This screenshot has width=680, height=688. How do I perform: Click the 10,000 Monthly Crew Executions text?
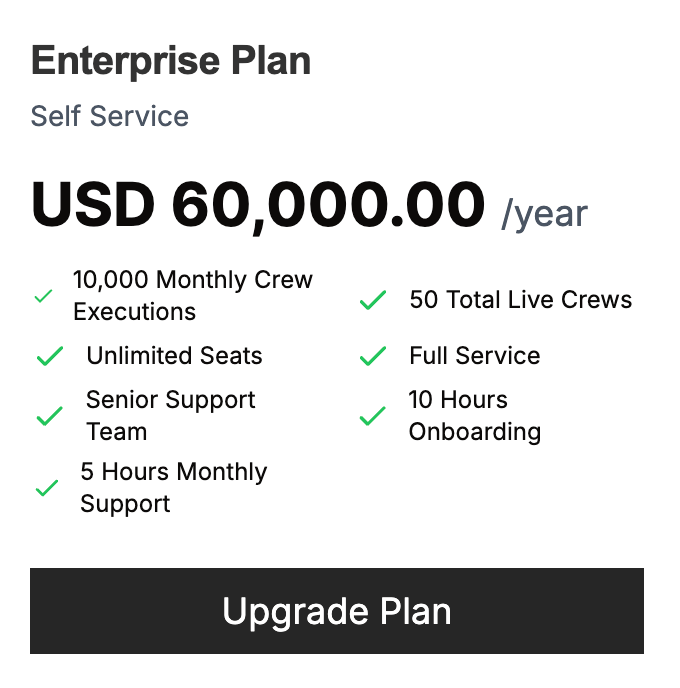tap(192, 296)
